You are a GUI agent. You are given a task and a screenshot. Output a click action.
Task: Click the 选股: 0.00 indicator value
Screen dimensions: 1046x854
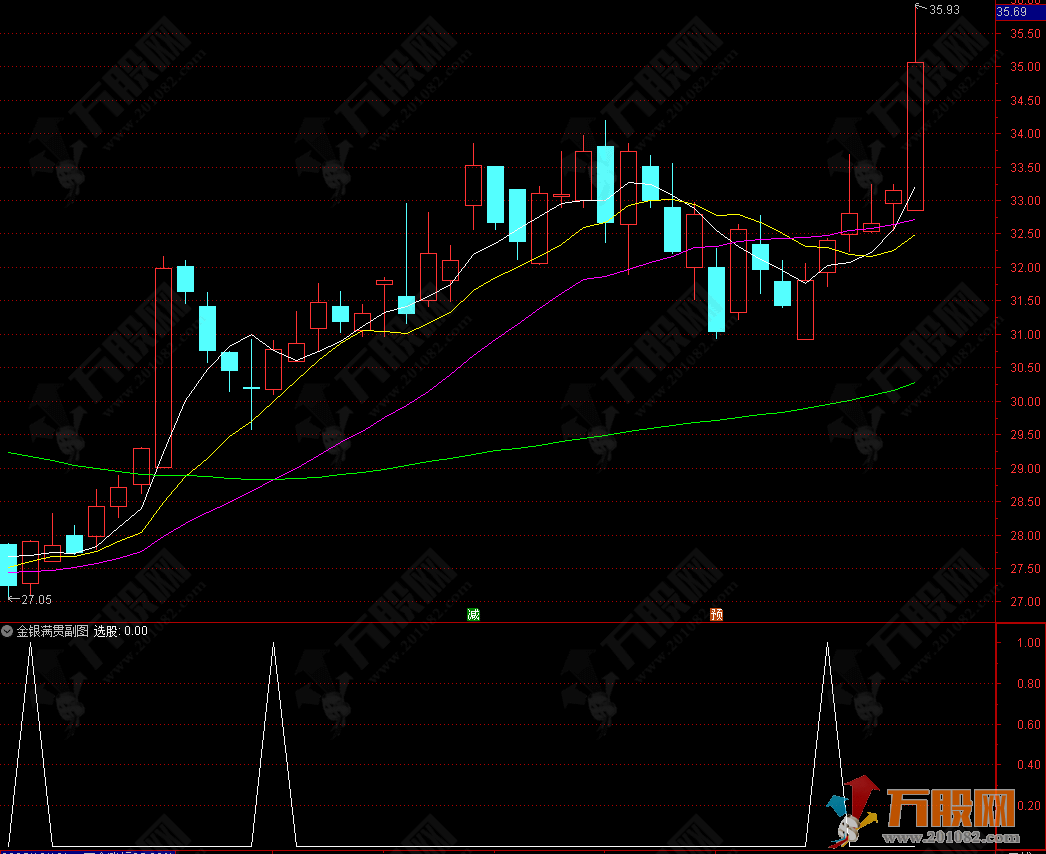point(120,631)
